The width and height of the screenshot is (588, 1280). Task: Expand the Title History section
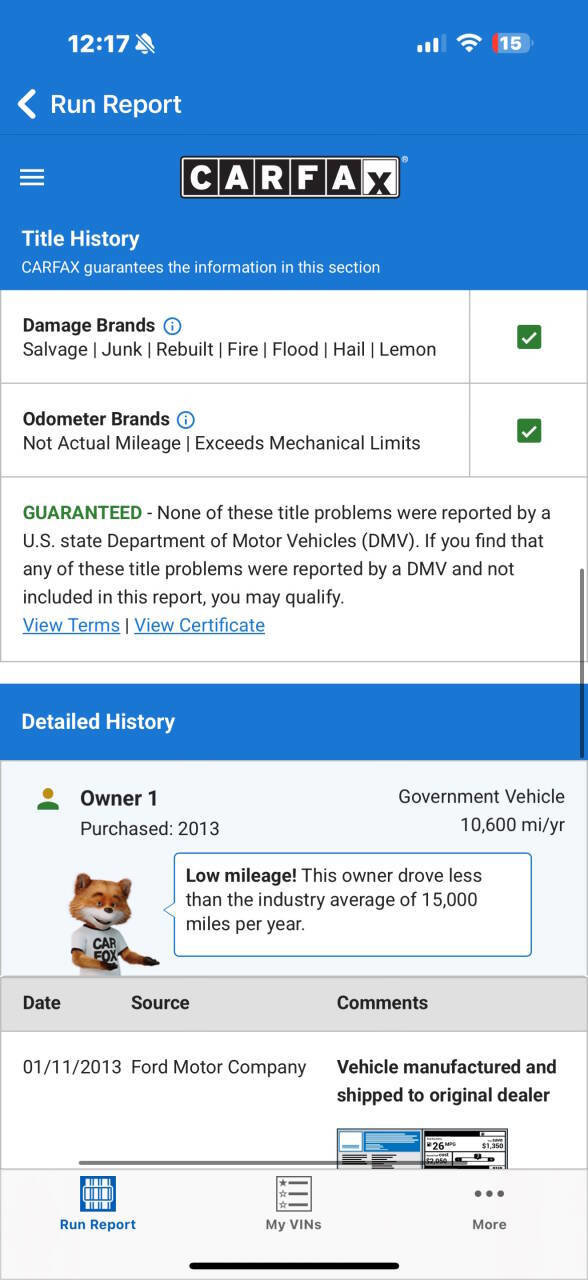click(x=80, y=238)
